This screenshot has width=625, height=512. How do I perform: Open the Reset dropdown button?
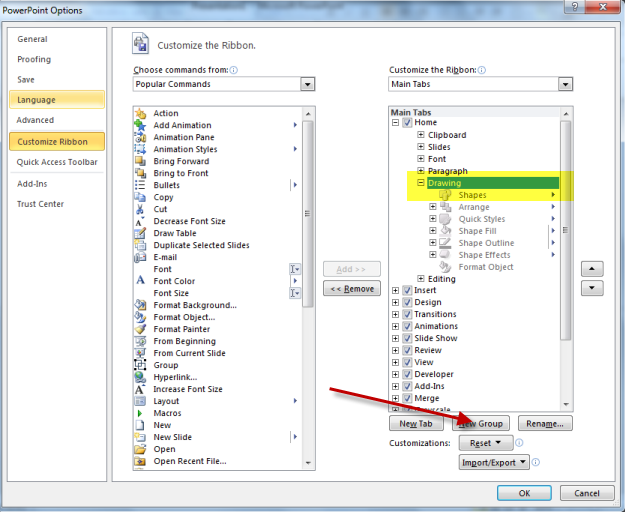485,442
